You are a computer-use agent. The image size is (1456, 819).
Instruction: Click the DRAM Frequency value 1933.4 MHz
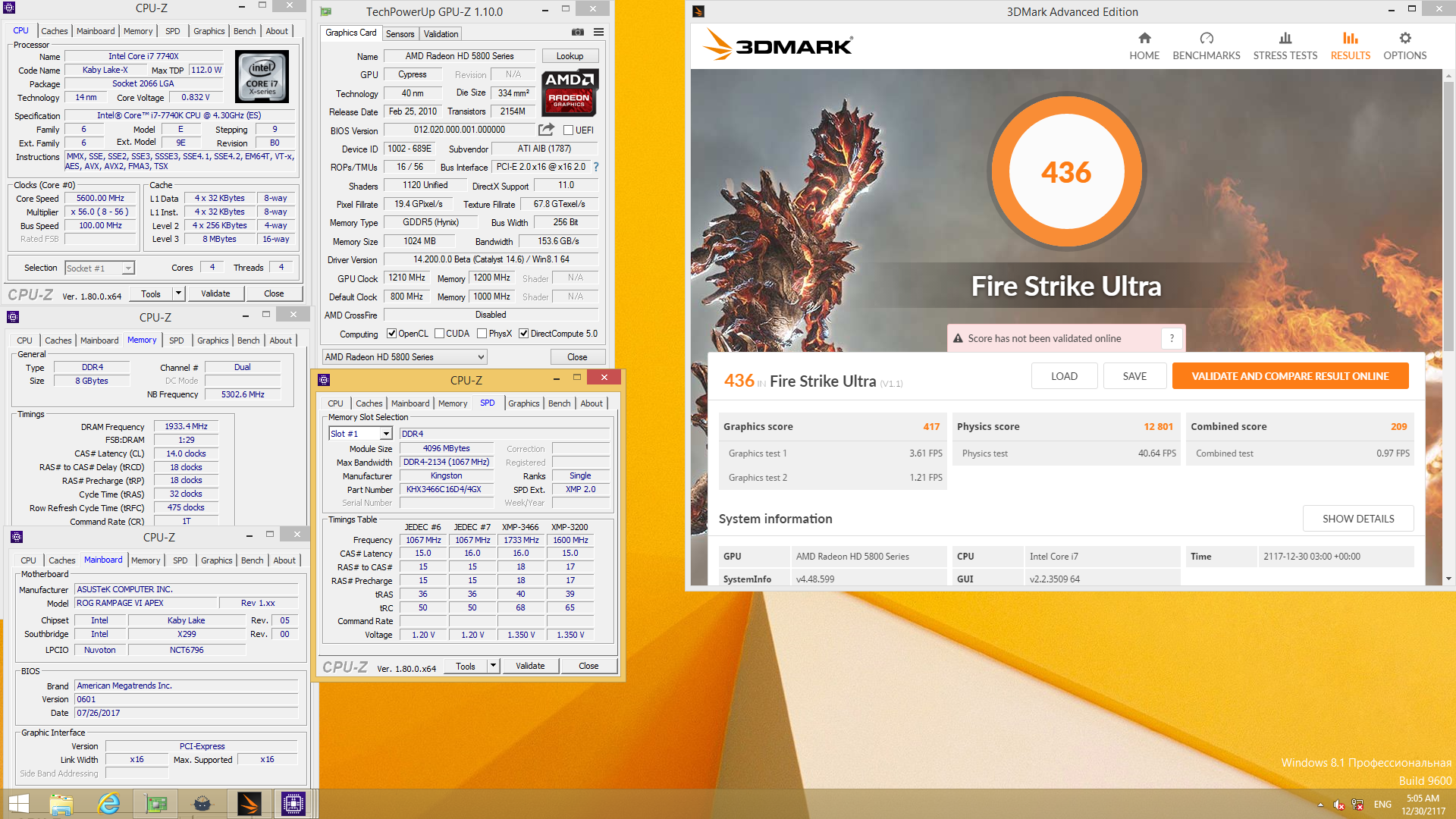point(186,427)
